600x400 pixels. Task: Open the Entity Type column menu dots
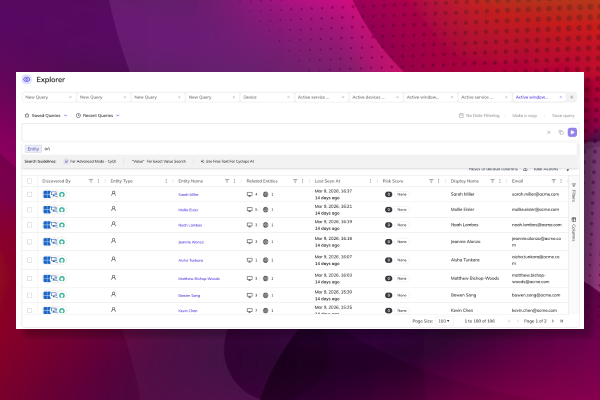point(166,181)
